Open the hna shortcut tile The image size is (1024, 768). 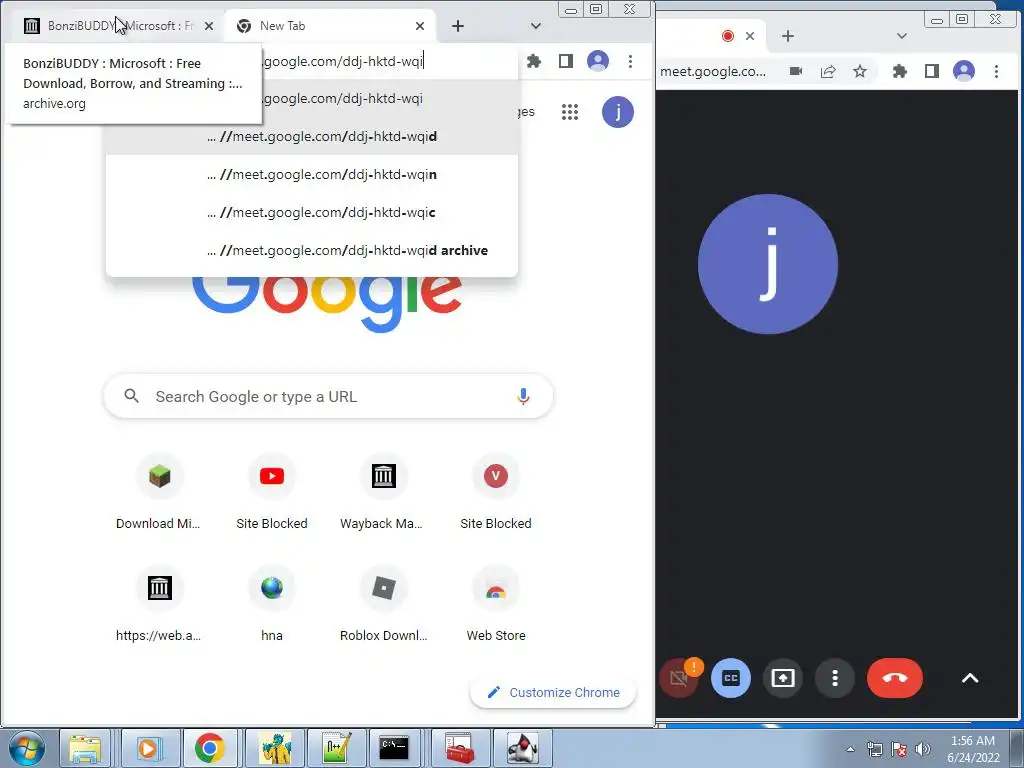[x=272, y=604]
